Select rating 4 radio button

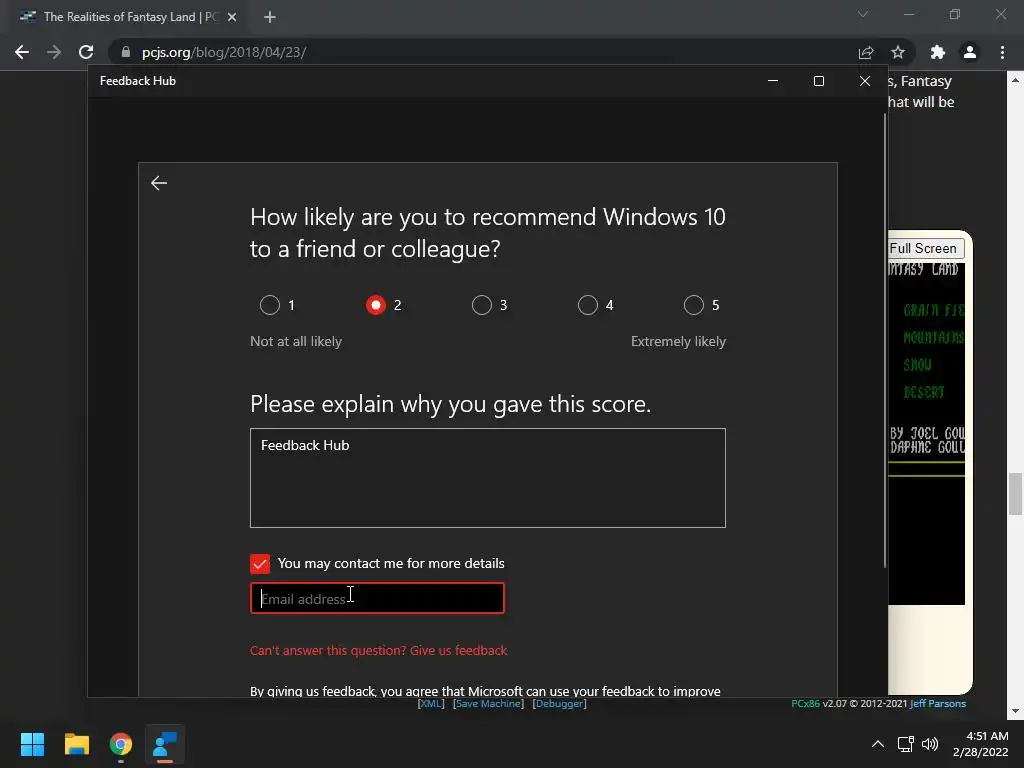(588, 305)
